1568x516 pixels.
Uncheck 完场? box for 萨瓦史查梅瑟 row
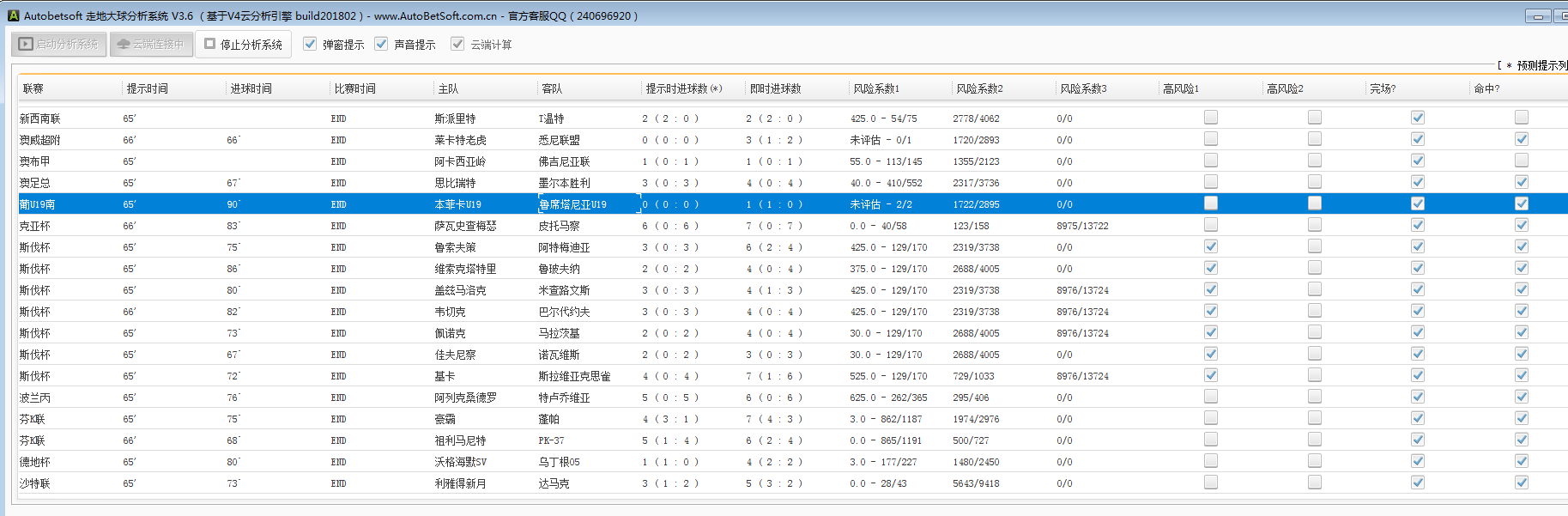(1417, 225)
